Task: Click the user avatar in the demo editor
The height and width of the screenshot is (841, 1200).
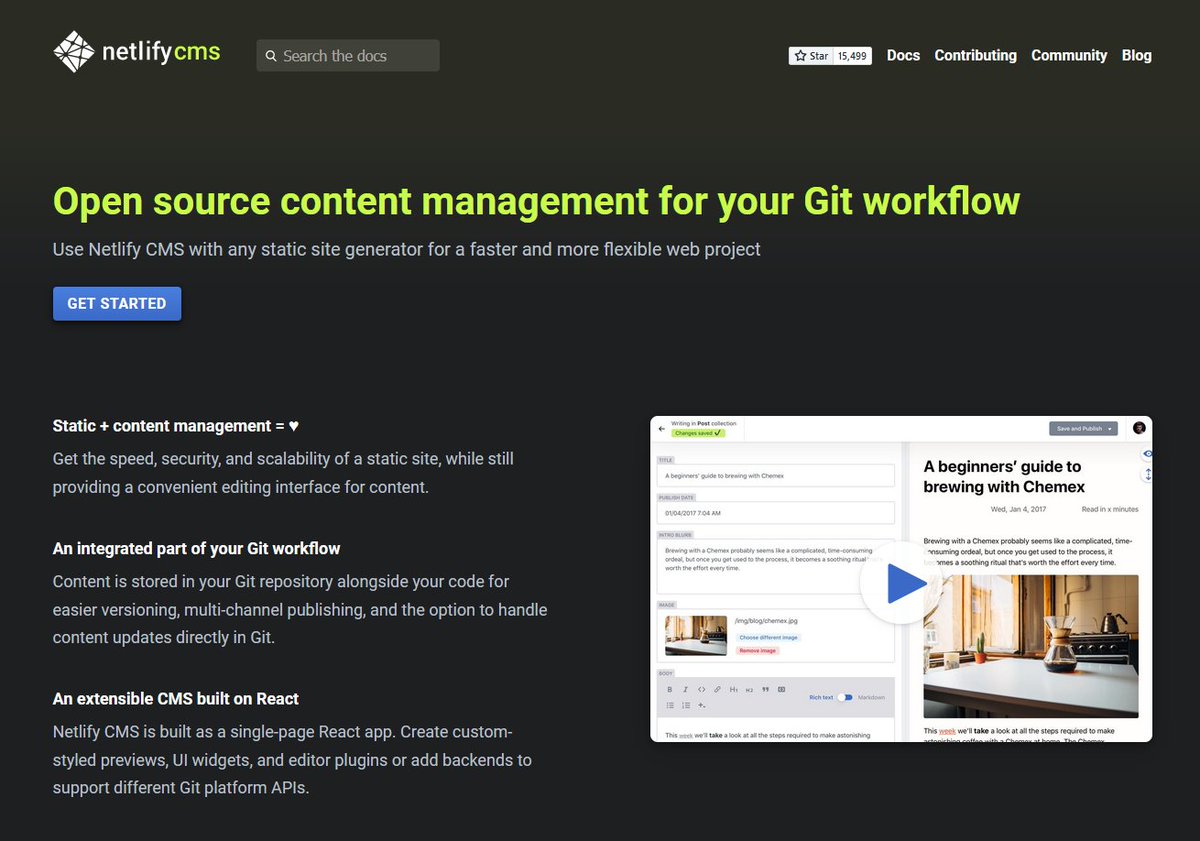Action: (1139, 428)
